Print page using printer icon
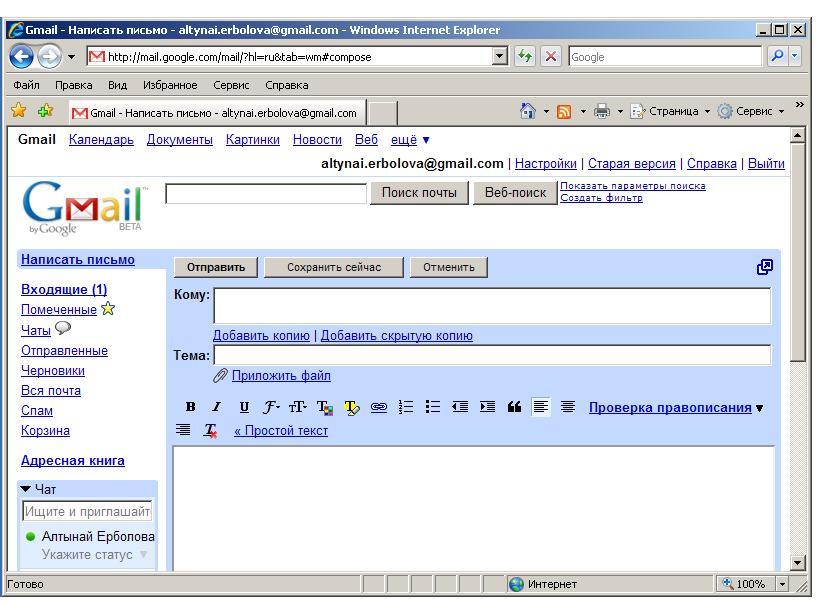Image resolution: width=818 pixels, height=604 pixels. coord(602,111)
